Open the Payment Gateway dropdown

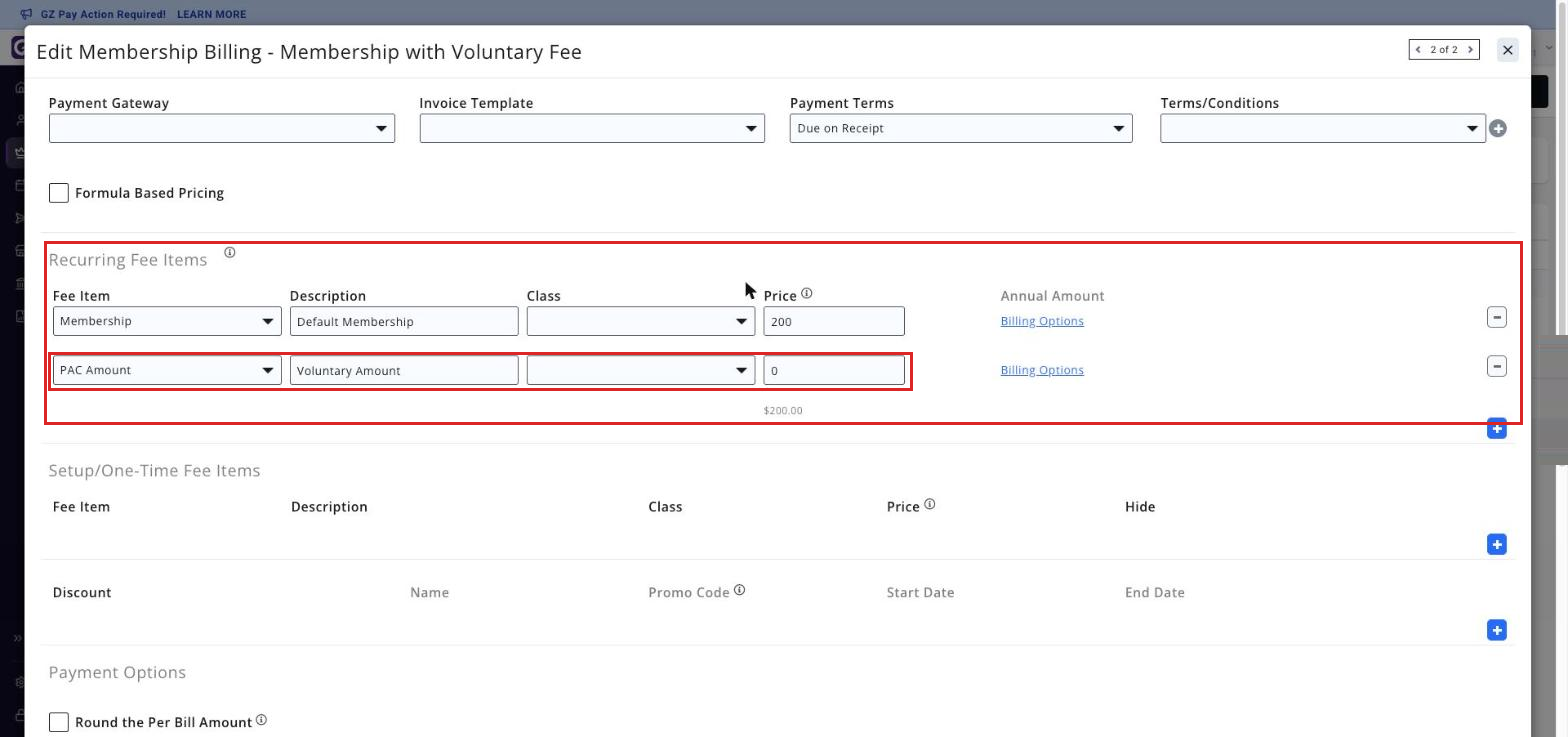(222, 128)
